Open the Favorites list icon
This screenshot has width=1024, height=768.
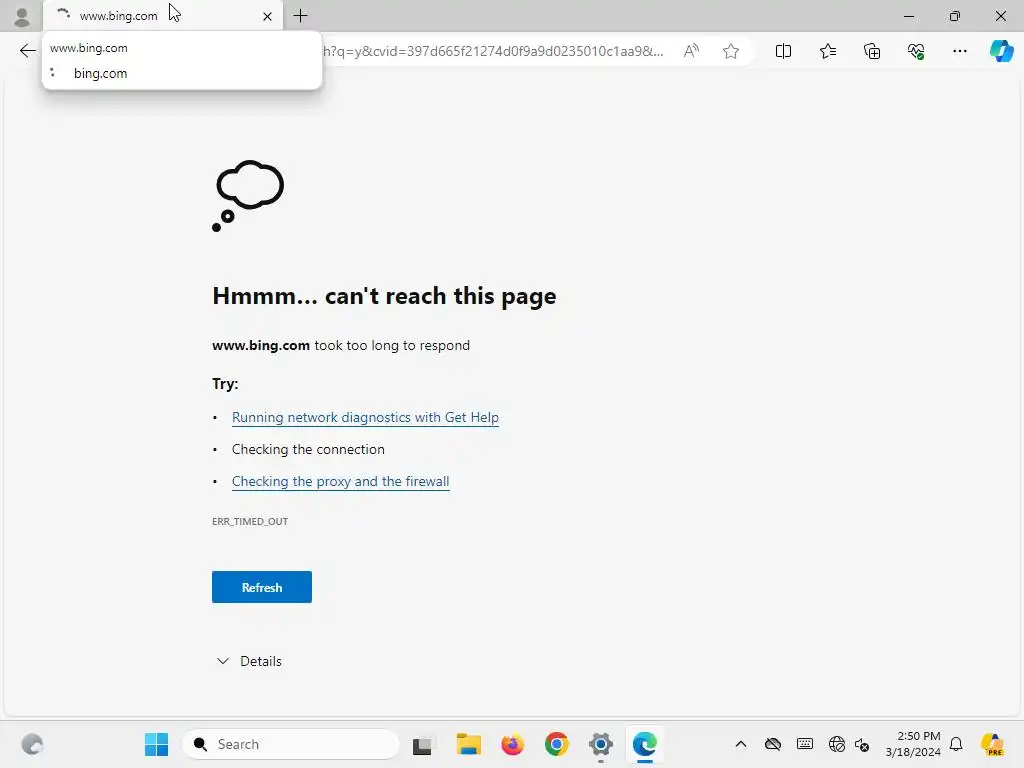tap(827, 51)
